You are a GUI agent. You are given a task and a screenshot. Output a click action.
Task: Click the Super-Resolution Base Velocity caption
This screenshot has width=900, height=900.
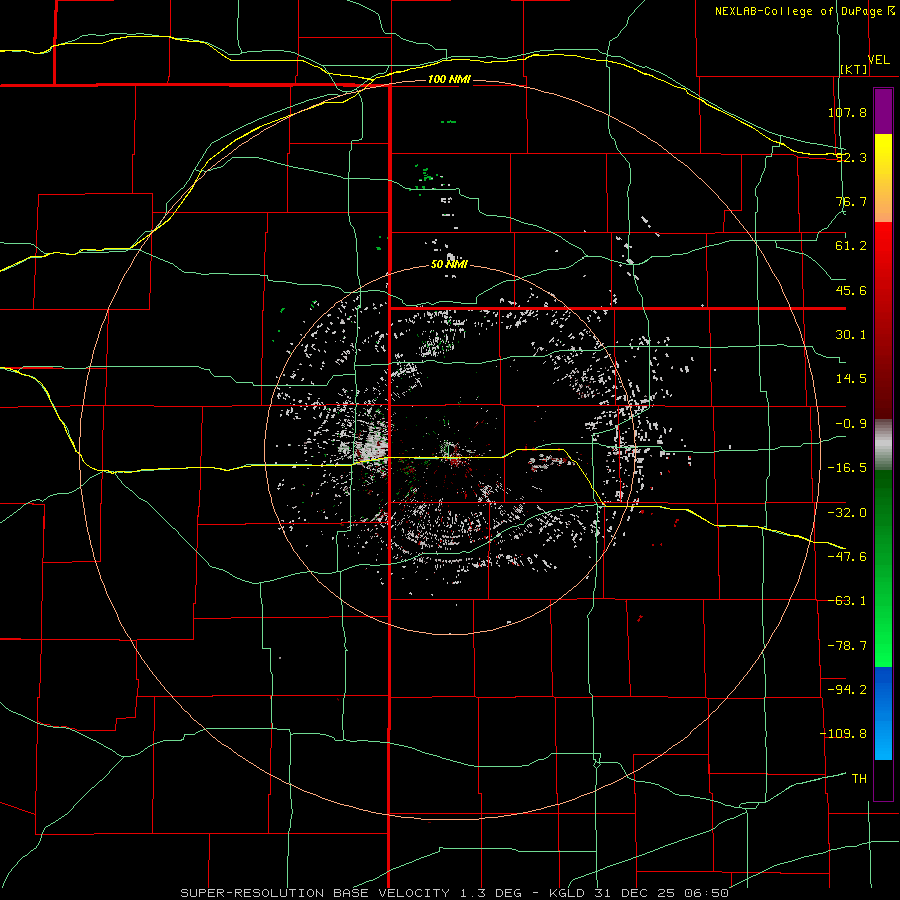455,893
